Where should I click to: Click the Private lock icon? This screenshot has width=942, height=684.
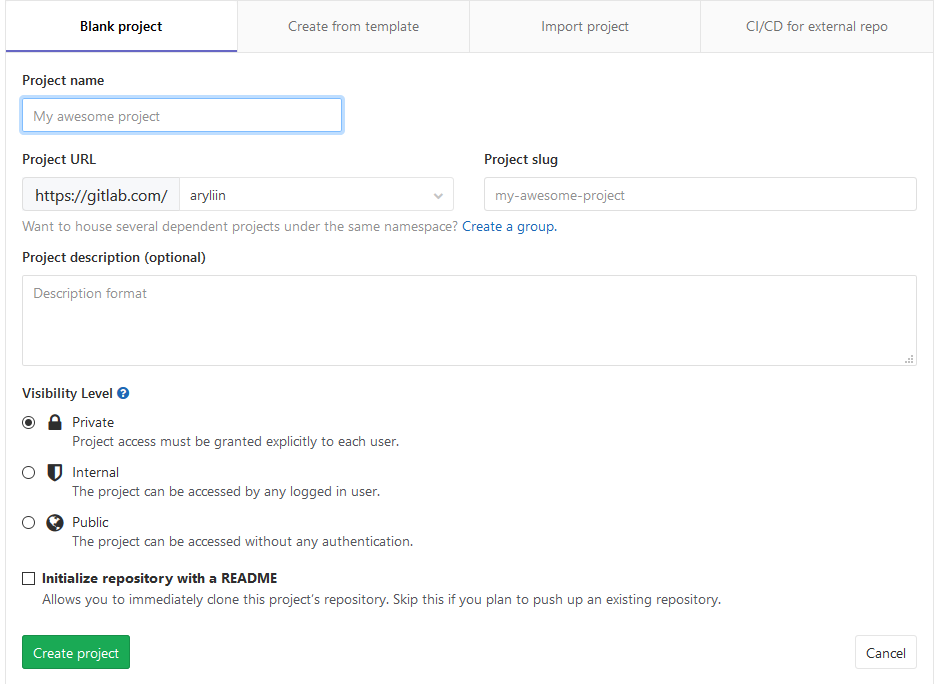click(55, 422)
